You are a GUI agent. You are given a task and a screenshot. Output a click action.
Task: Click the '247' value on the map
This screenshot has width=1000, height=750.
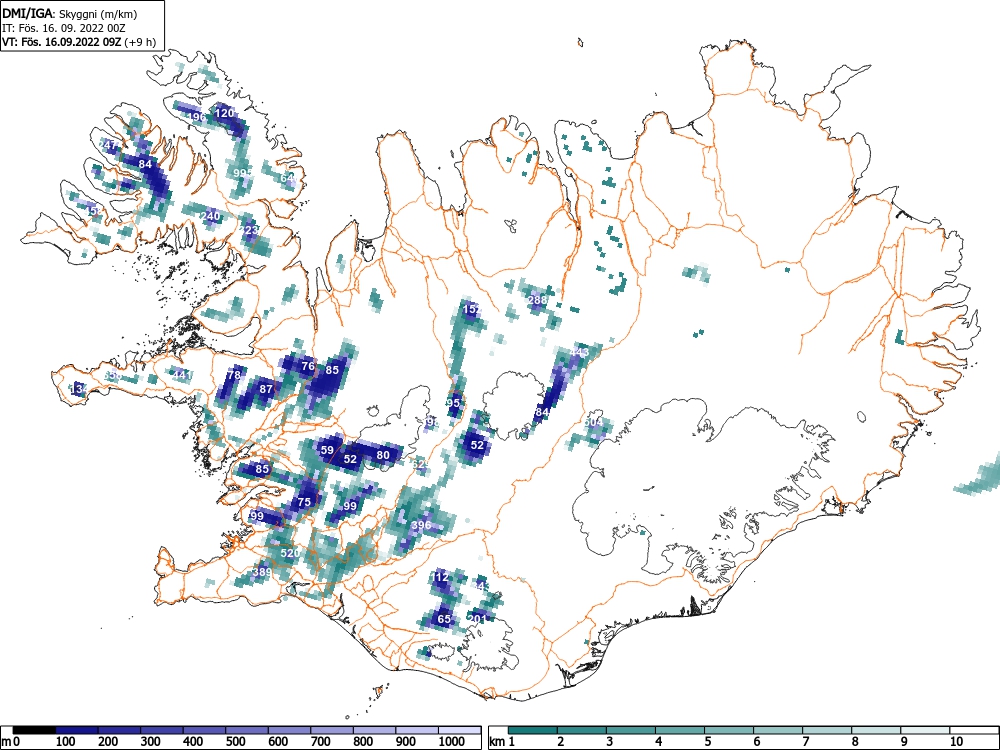[x=109, y=145]
